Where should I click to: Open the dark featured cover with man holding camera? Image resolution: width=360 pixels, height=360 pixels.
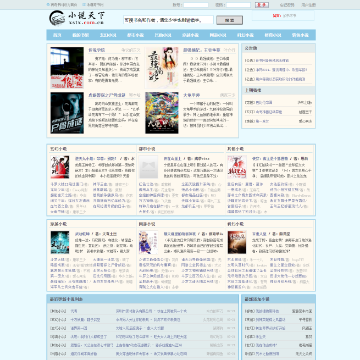click(x=67, y=113)
